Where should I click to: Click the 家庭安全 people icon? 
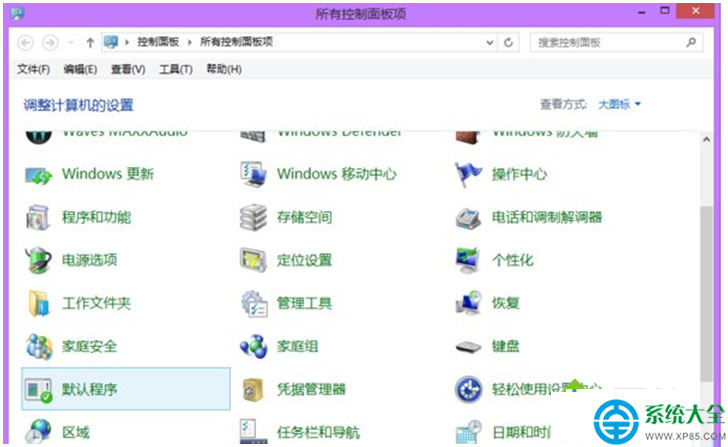tap(39, 346)
